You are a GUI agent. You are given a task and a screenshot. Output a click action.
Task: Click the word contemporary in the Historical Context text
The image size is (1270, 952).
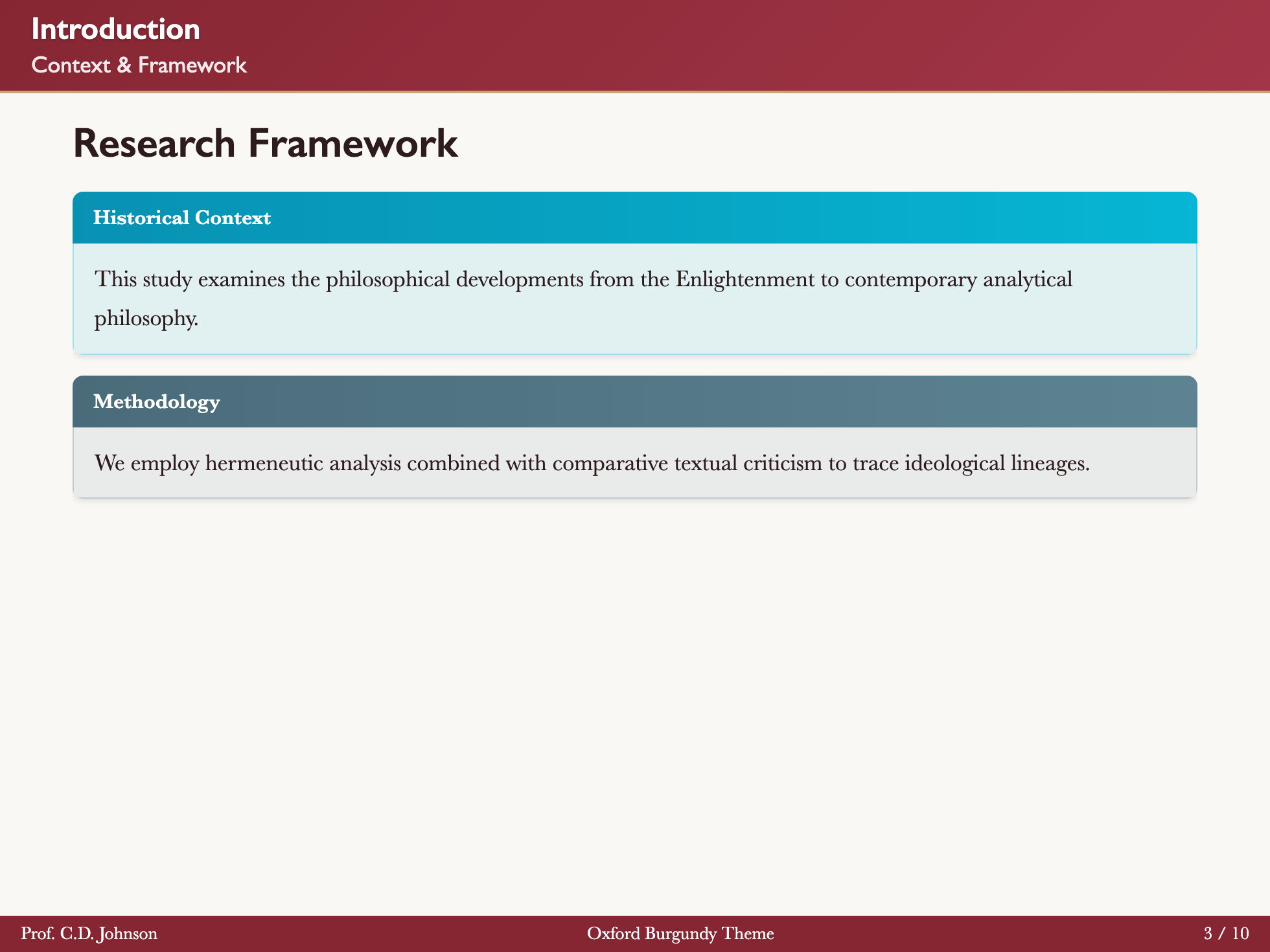click(x=911, y=279)
